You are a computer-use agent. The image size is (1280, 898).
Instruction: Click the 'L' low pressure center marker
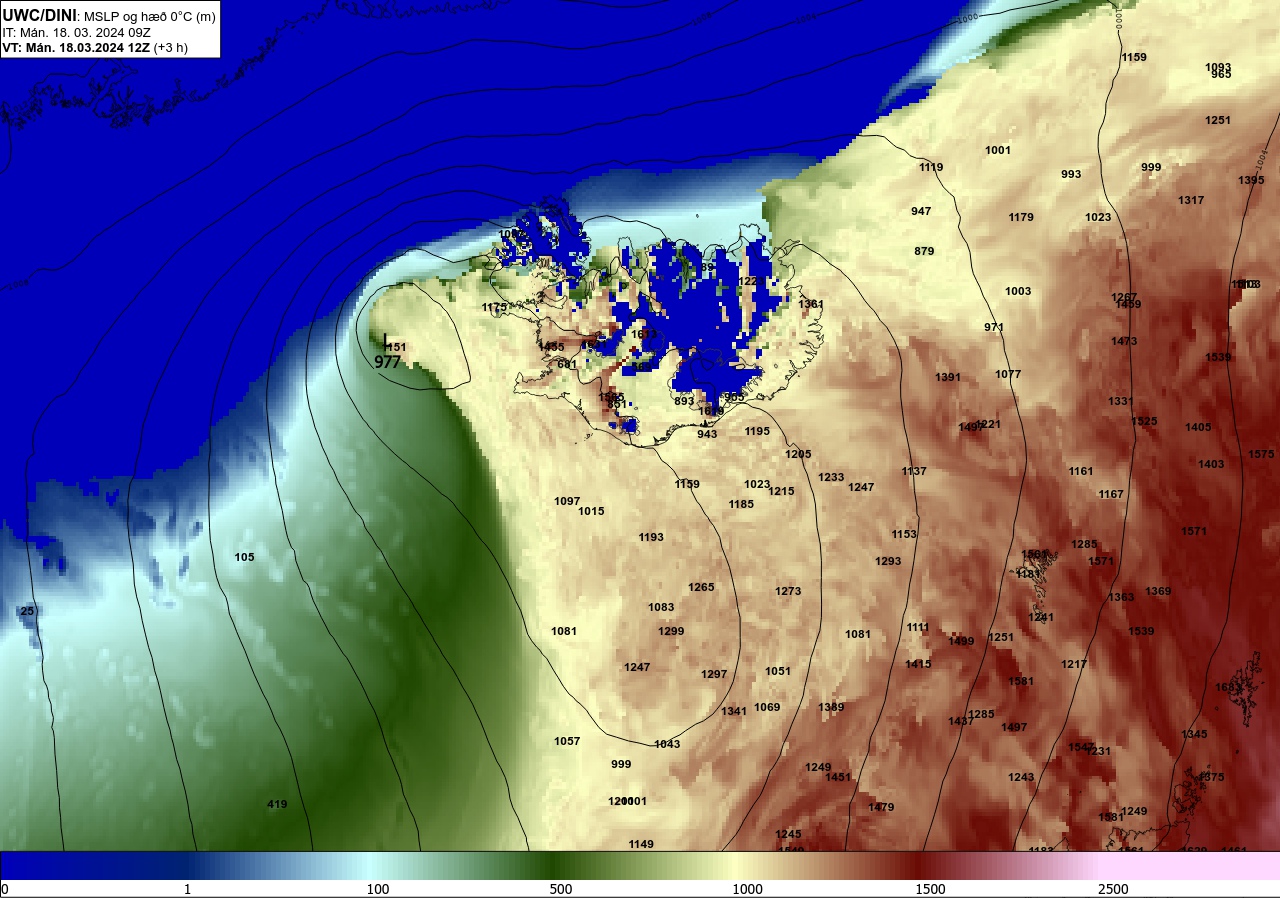click(x=387, y=341)
